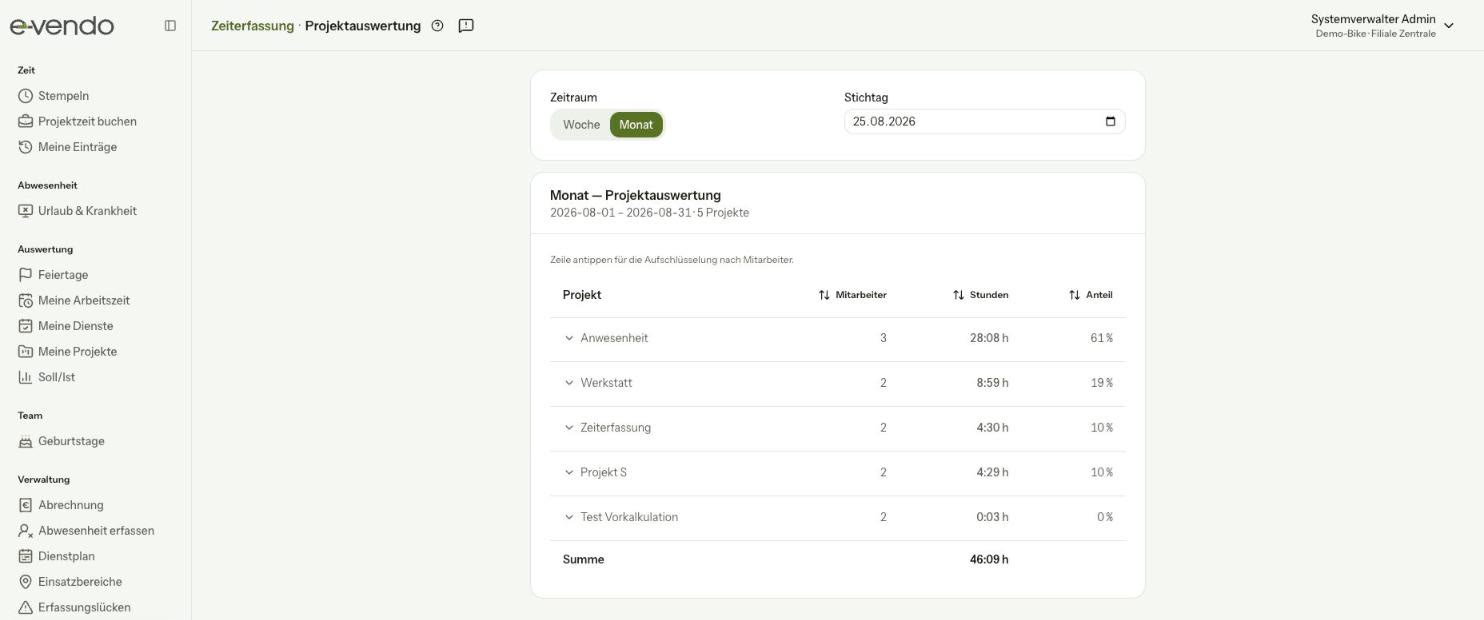This screenshot has height=620, width=1484.
Task: Sort table by Stunden column
Action: pos(980,295)
